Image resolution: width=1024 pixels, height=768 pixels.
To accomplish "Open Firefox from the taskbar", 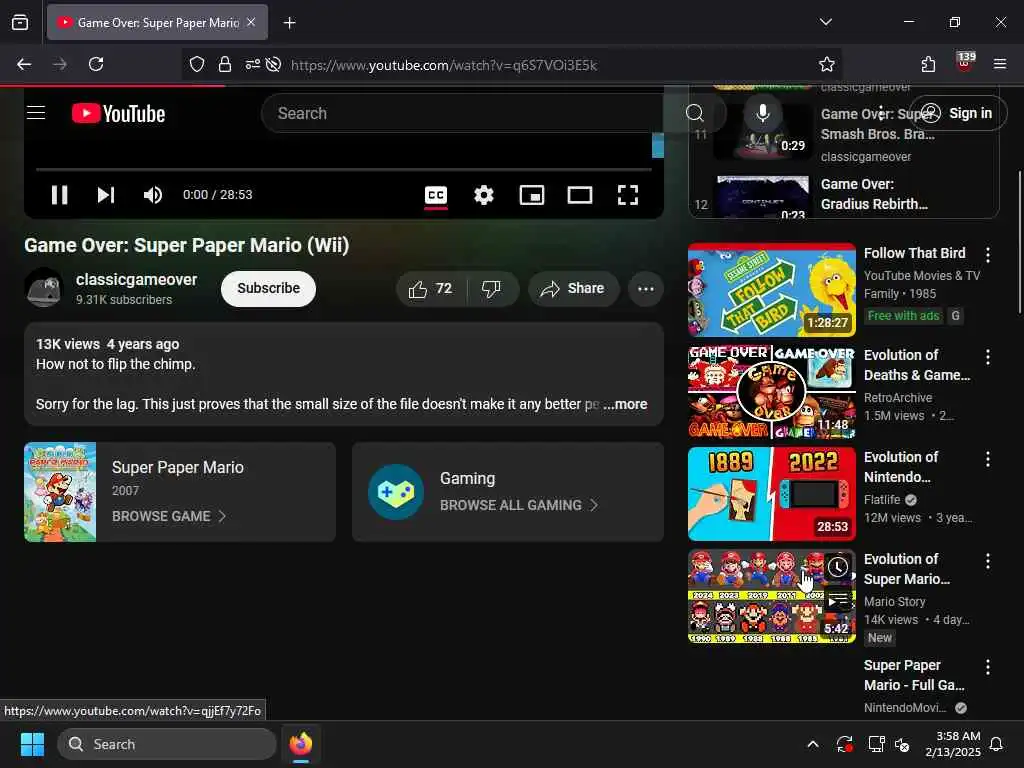I will click(301, 744).
